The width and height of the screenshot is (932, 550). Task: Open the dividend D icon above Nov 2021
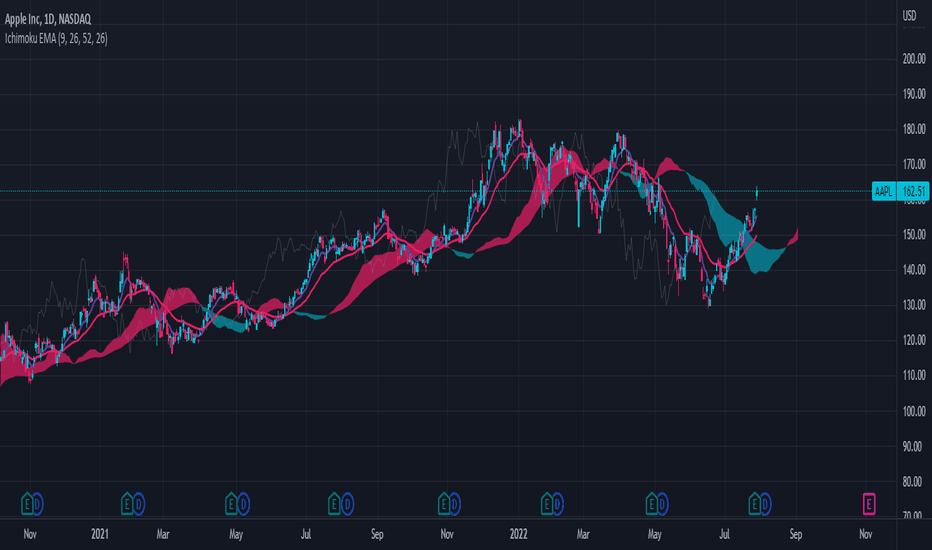pos(454,505)
